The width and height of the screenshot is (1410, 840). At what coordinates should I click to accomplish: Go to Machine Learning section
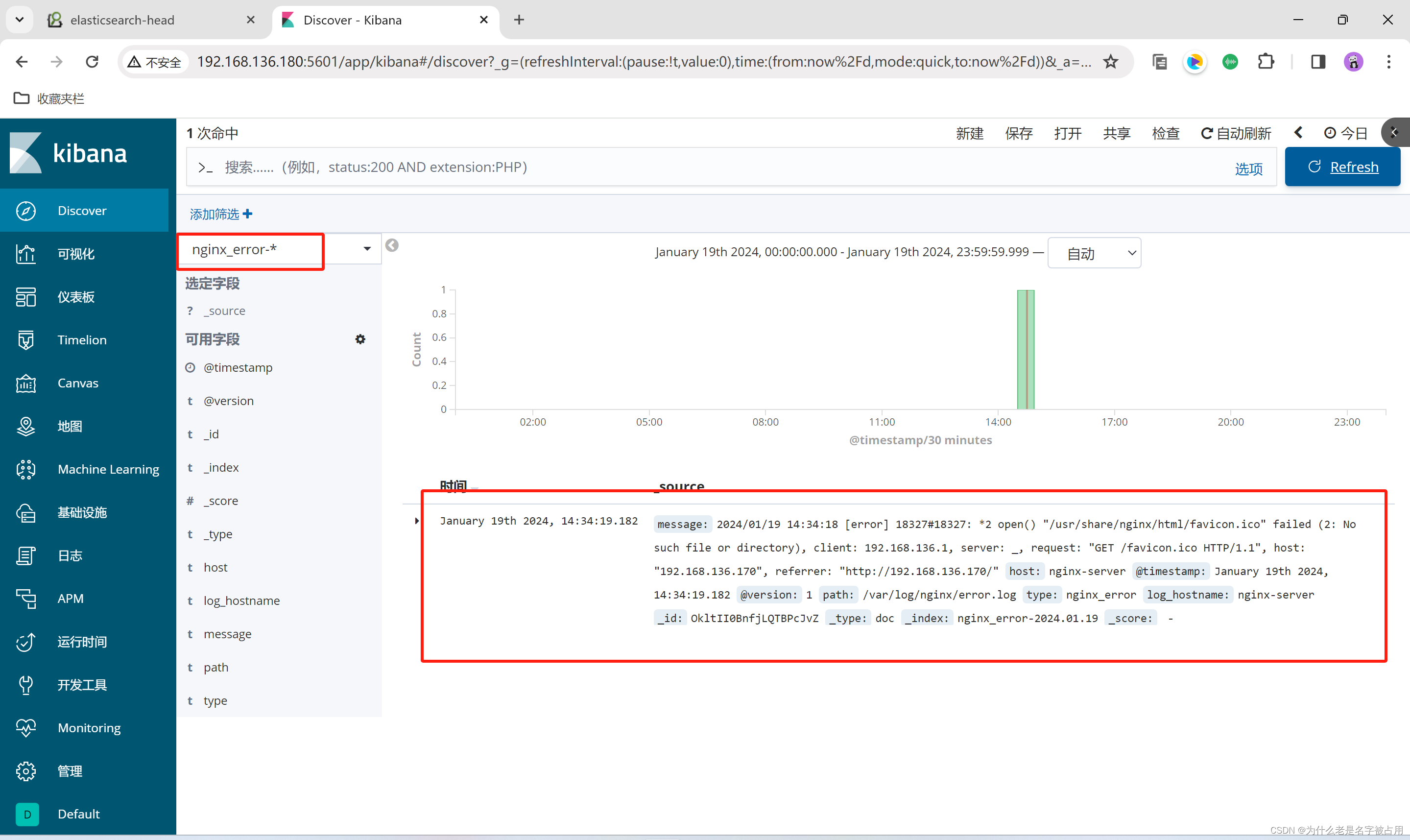(108, 469)
